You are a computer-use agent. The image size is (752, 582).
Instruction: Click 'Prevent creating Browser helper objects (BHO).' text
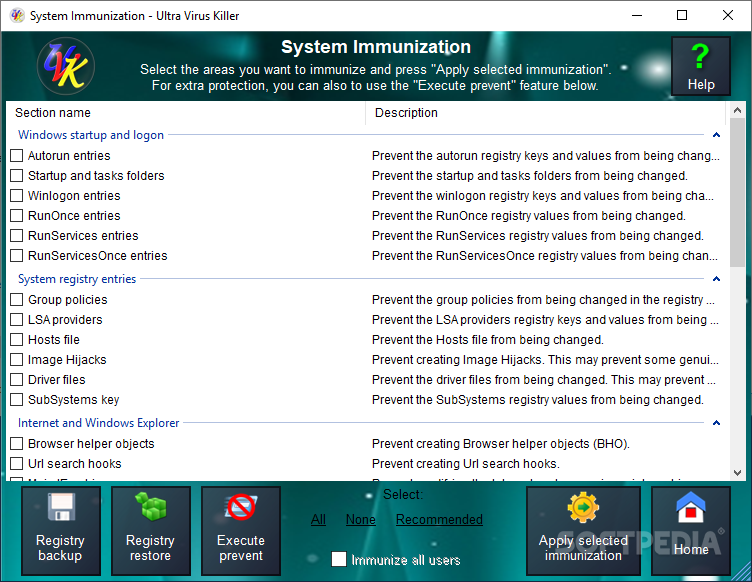501,443
